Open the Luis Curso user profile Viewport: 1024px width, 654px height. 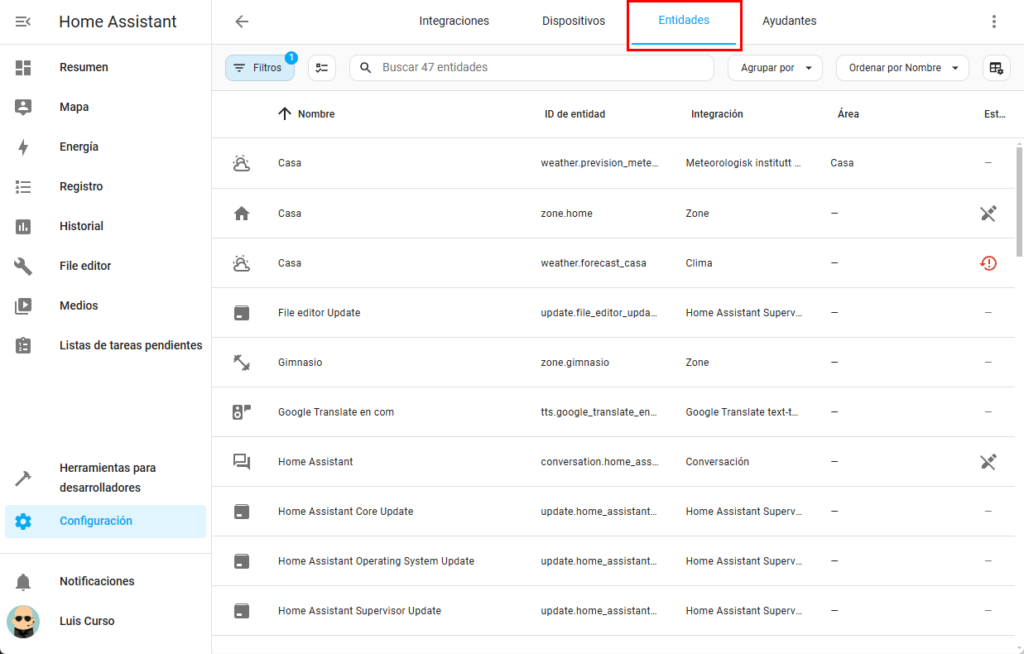86,621
